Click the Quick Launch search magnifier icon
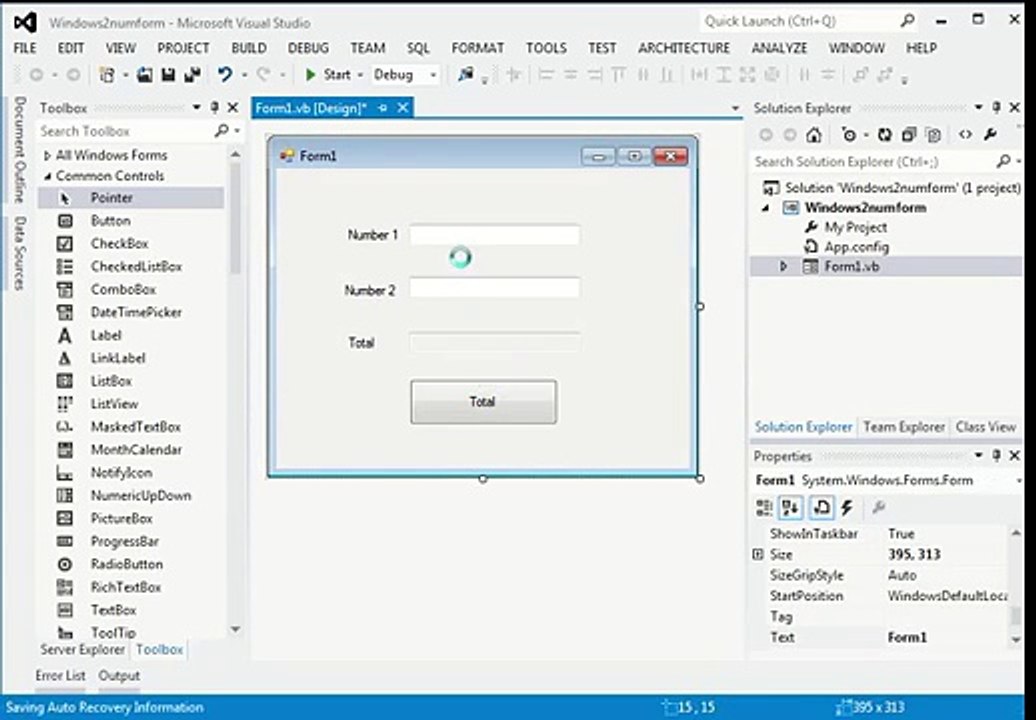 pyautogui.click(x=908, y=21)
